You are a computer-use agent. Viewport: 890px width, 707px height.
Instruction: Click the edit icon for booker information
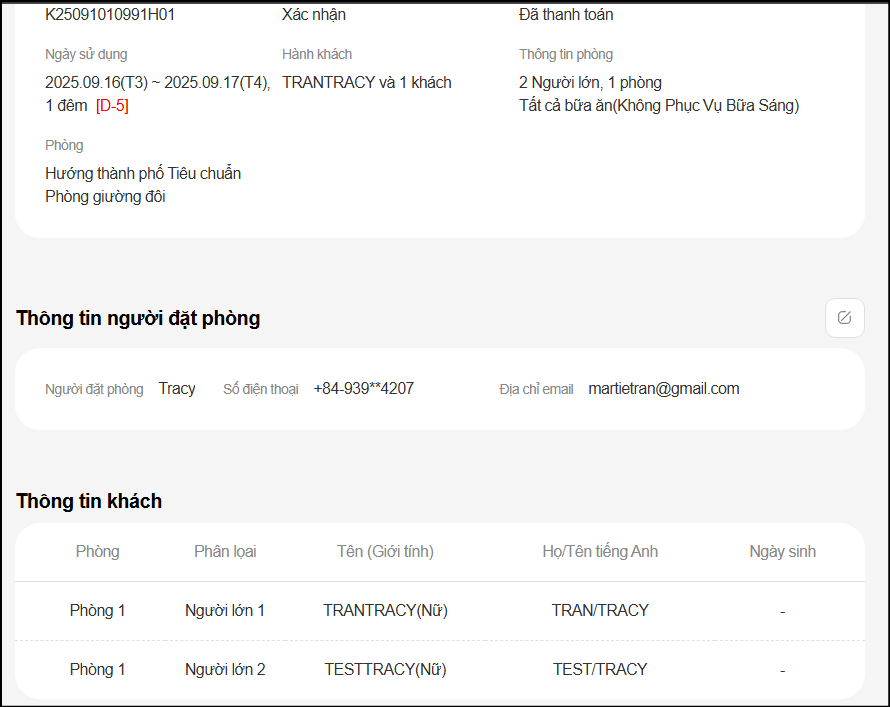point(844,318)
